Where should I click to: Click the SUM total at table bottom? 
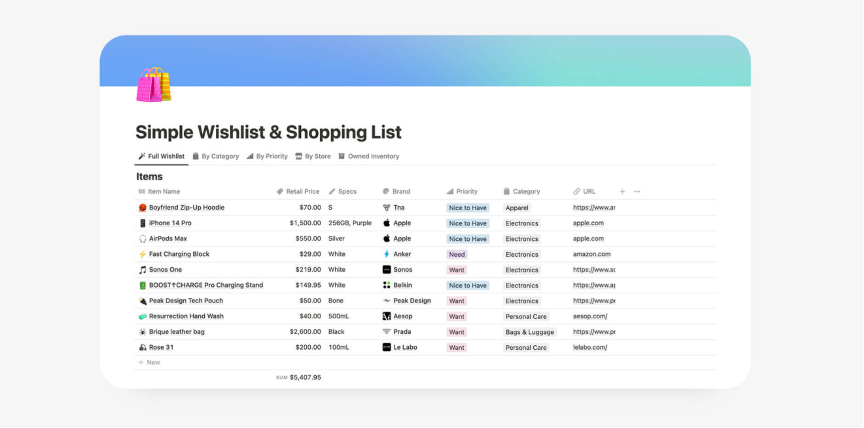(x=299, y=377)
